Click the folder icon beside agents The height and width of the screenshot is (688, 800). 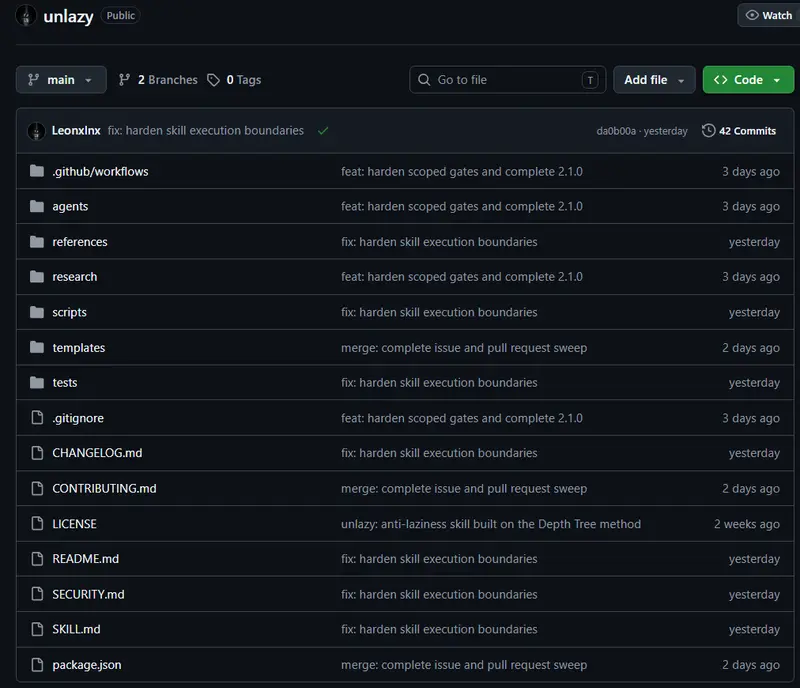pyautogui.click(x=37, y=206)
